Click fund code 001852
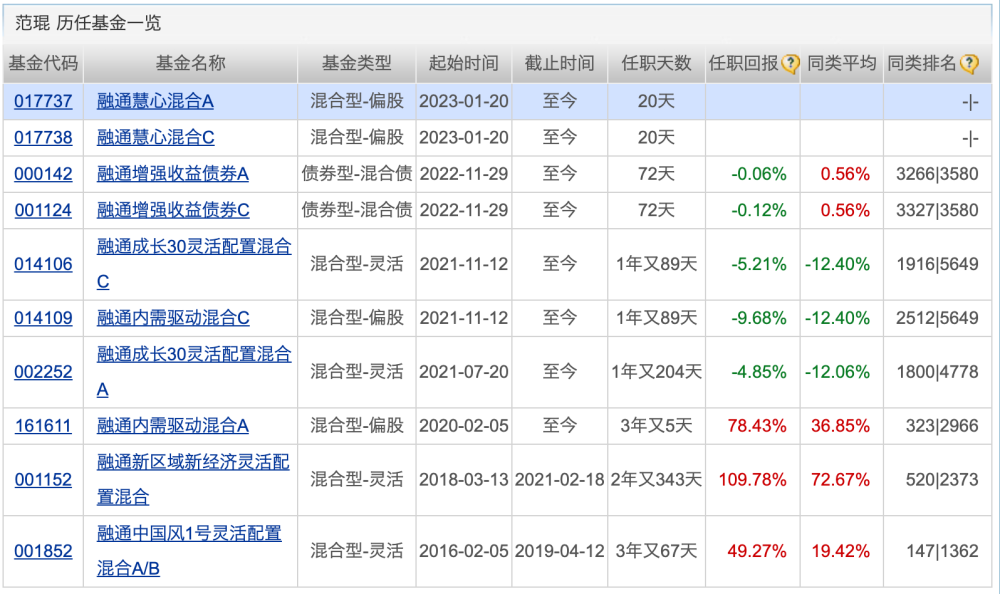Viewport: 1000px width, 594px height. tap(43, 551)
